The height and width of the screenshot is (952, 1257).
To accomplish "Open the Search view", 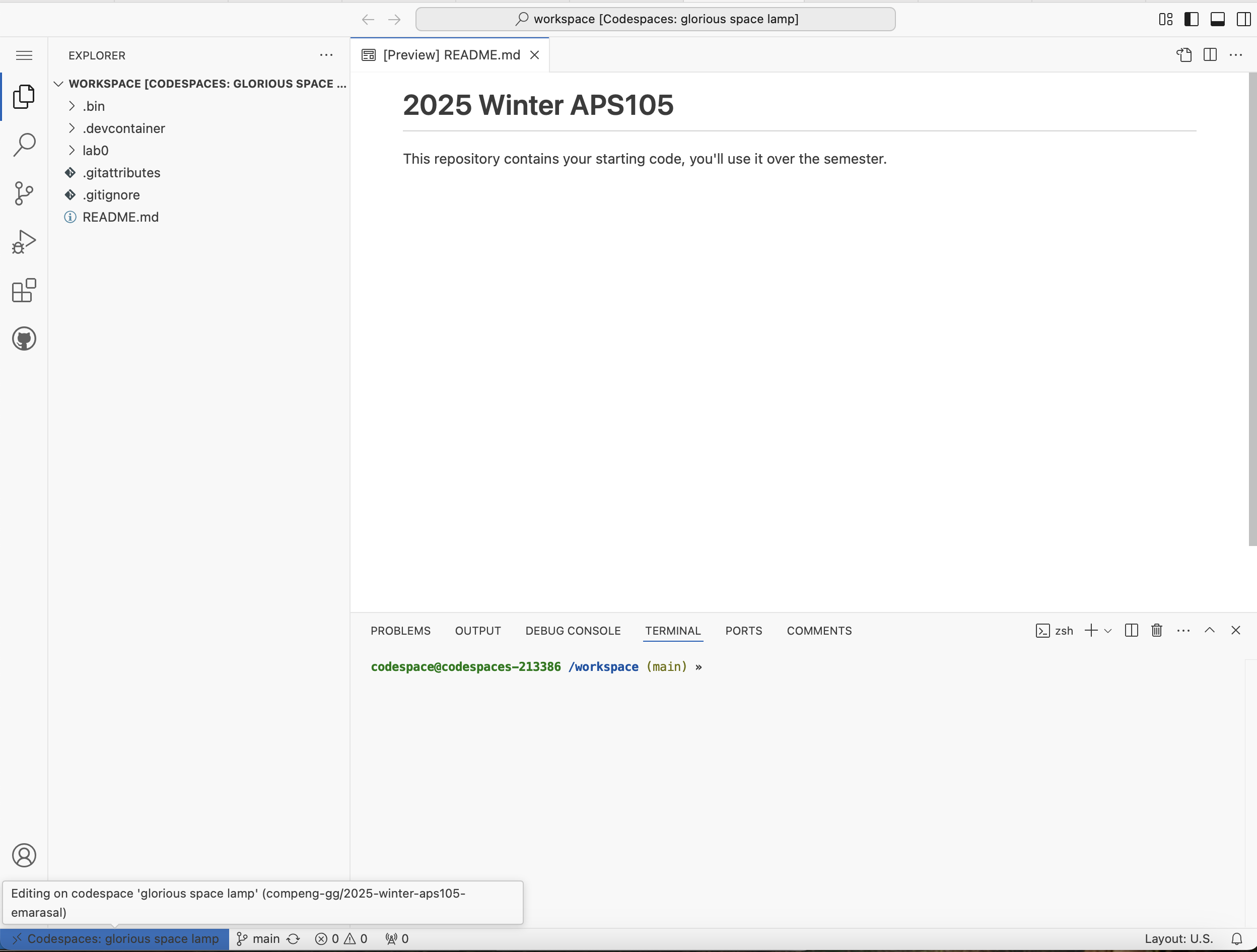I will pos(24,145).
